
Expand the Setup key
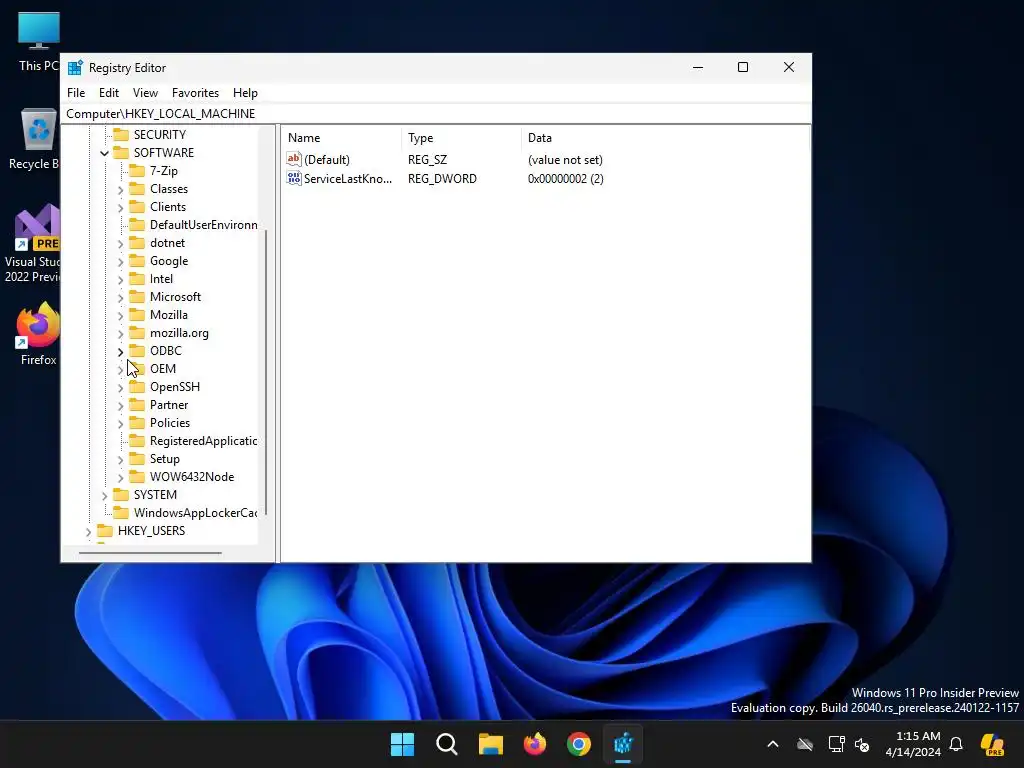120,460
